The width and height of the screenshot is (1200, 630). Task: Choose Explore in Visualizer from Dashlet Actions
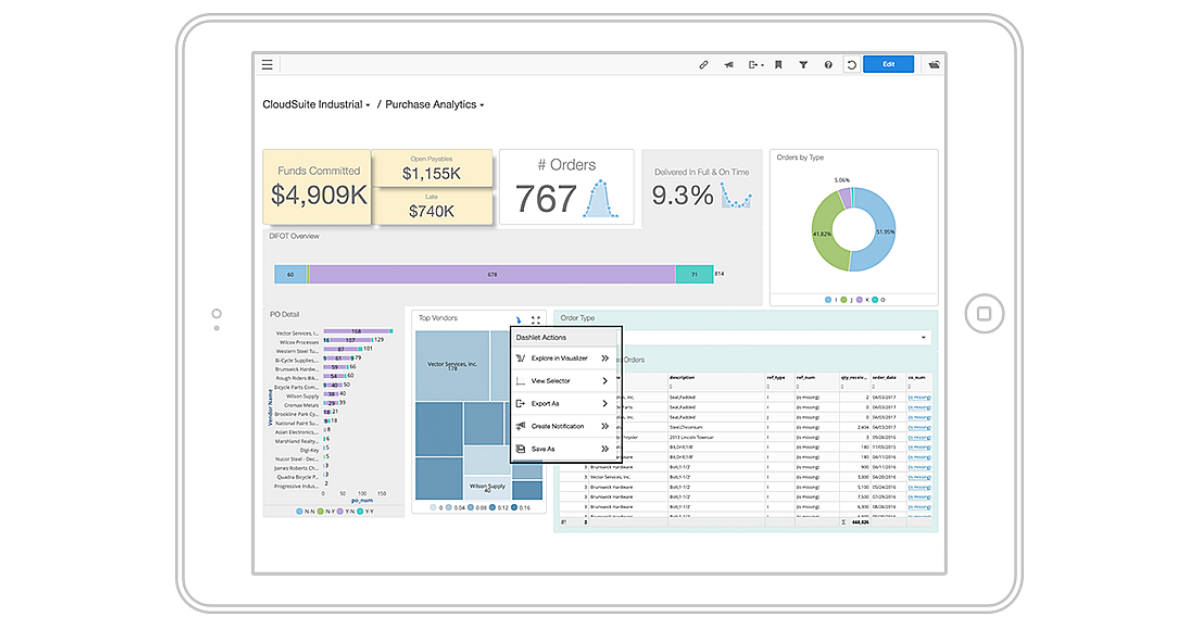click(560, 359)
